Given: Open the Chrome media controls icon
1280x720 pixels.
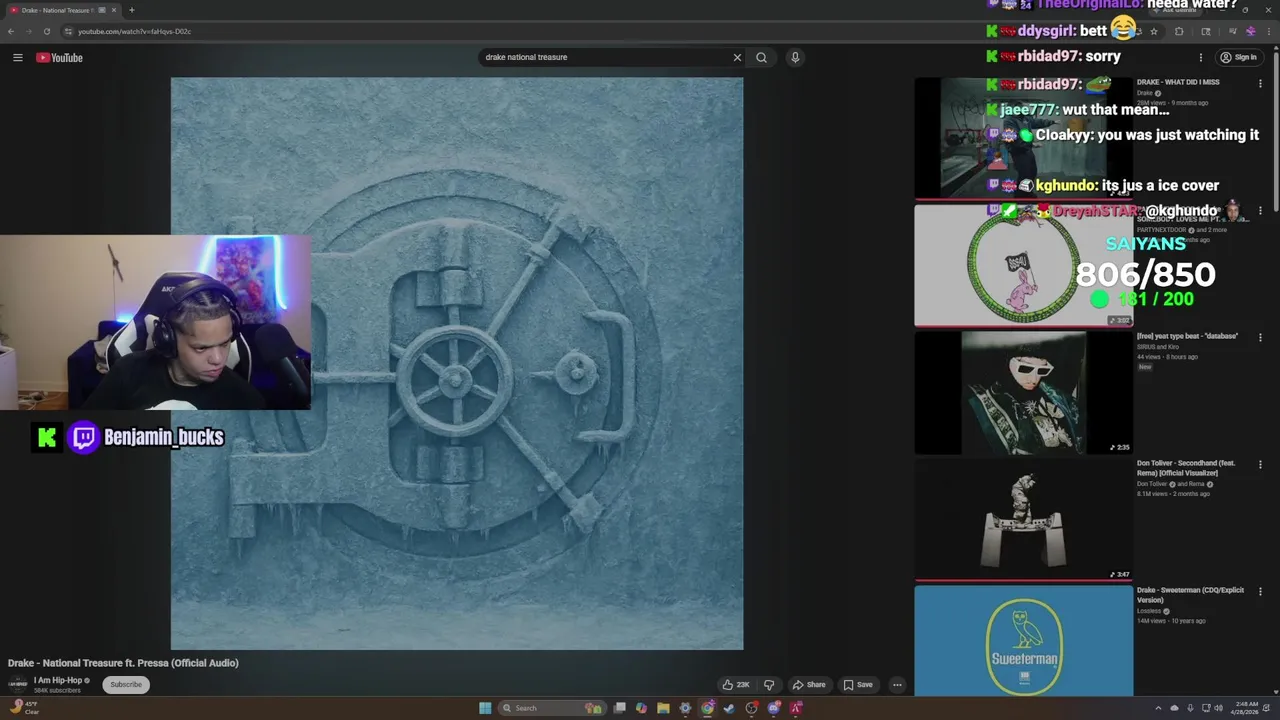Looking at the screenshot, I should point(1233,31).
